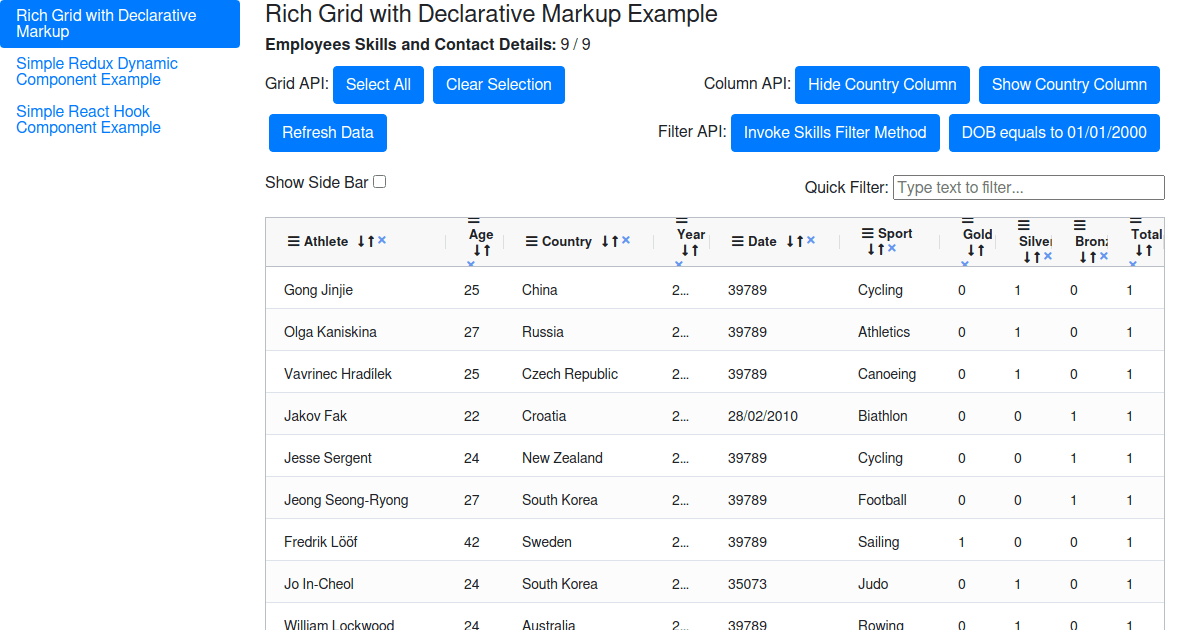Click the Quick Filter text input

[1028, 187]
